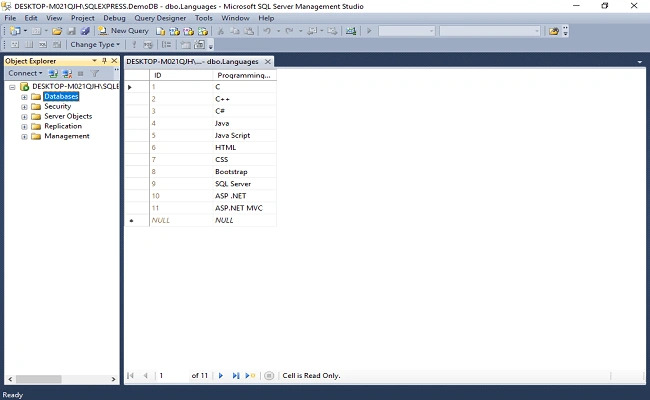Collapse the DESKTOP-M021QJH server node
Viewport: 650px width, 400px height.
[x=12, y=87]
